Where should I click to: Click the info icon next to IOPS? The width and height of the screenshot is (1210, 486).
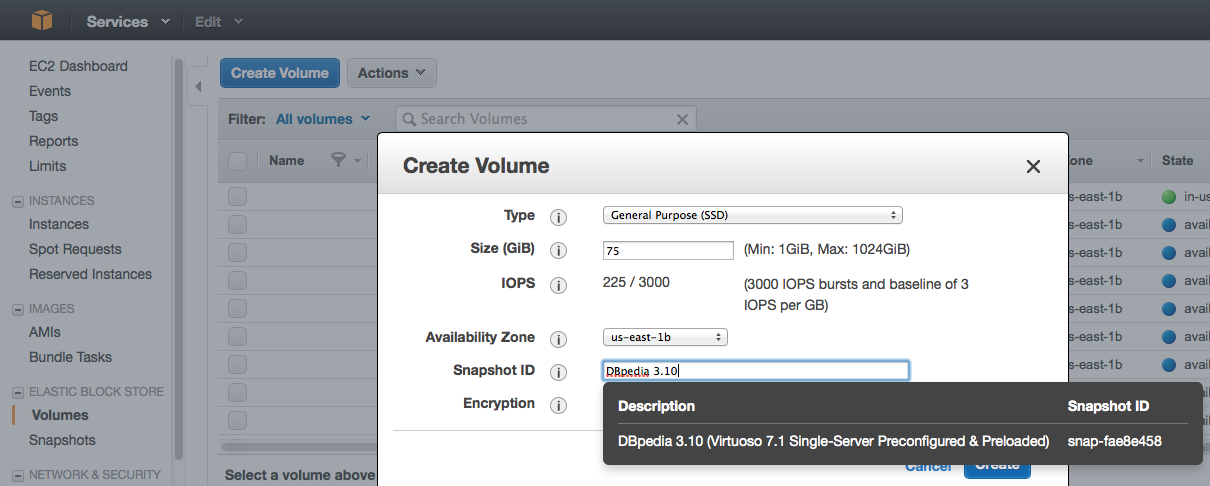pos(559,285)
